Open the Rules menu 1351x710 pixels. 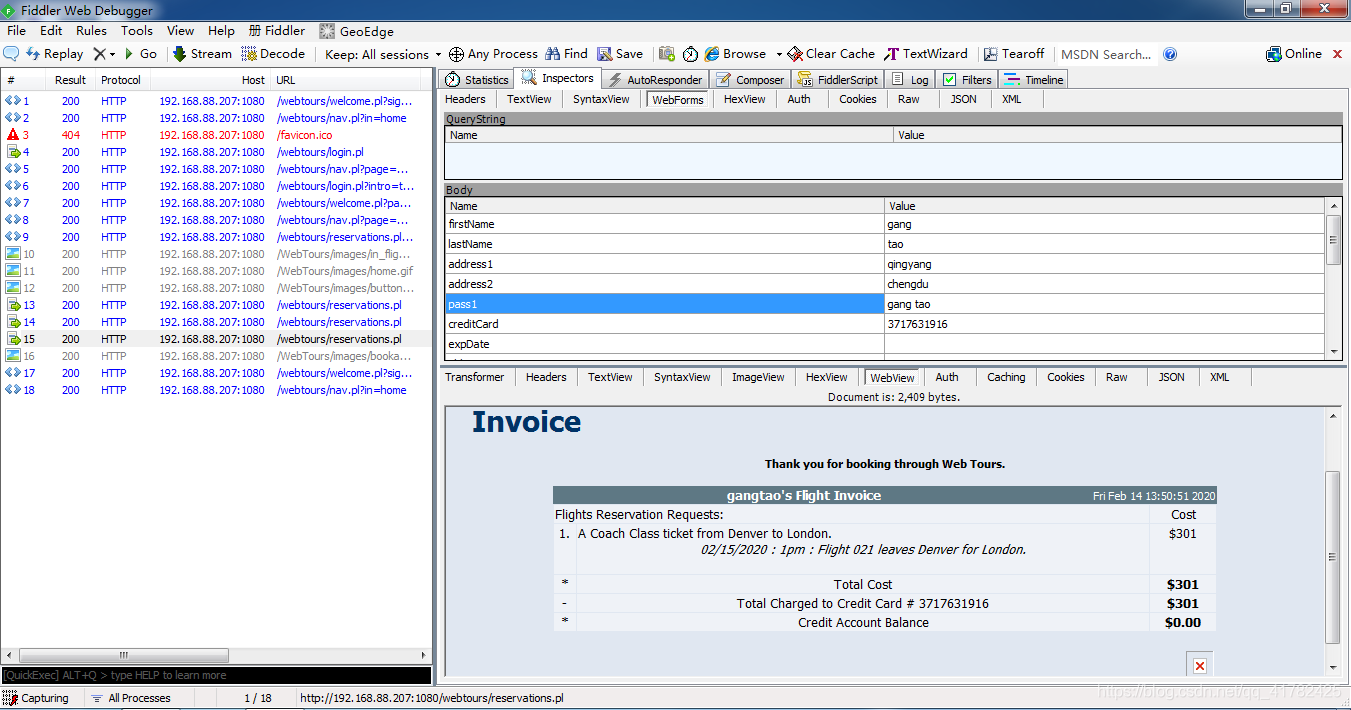91,31
